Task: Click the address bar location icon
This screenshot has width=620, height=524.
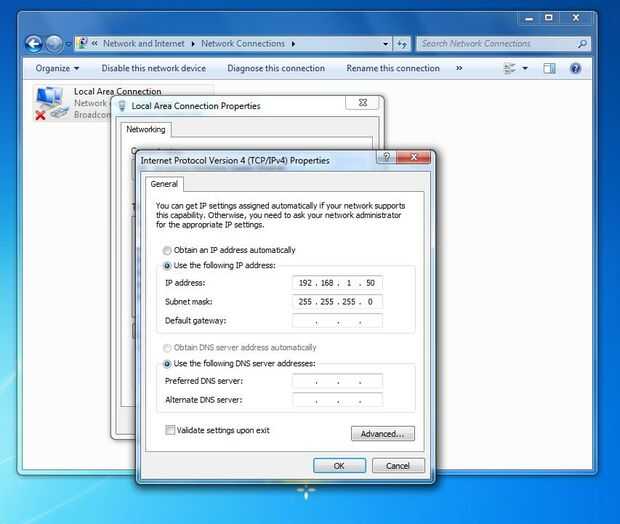Action: pyautogui.click(x=82, y=43)
